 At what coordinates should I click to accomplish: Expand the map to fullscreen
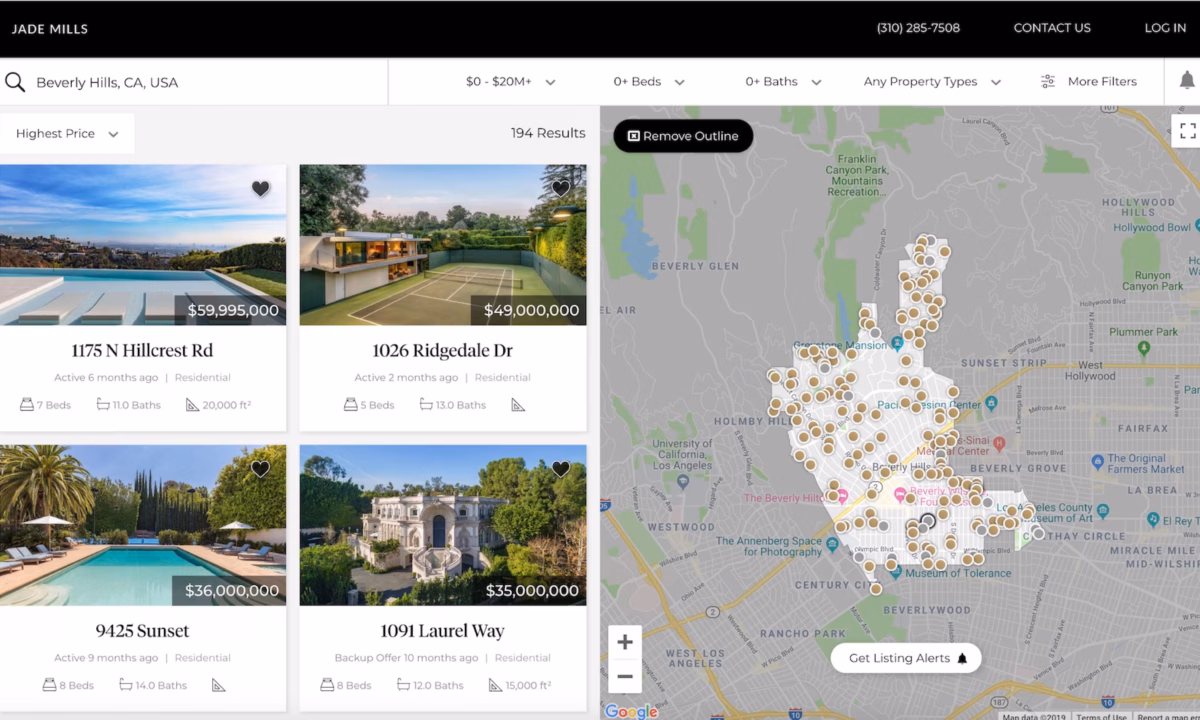point(1188,130)
